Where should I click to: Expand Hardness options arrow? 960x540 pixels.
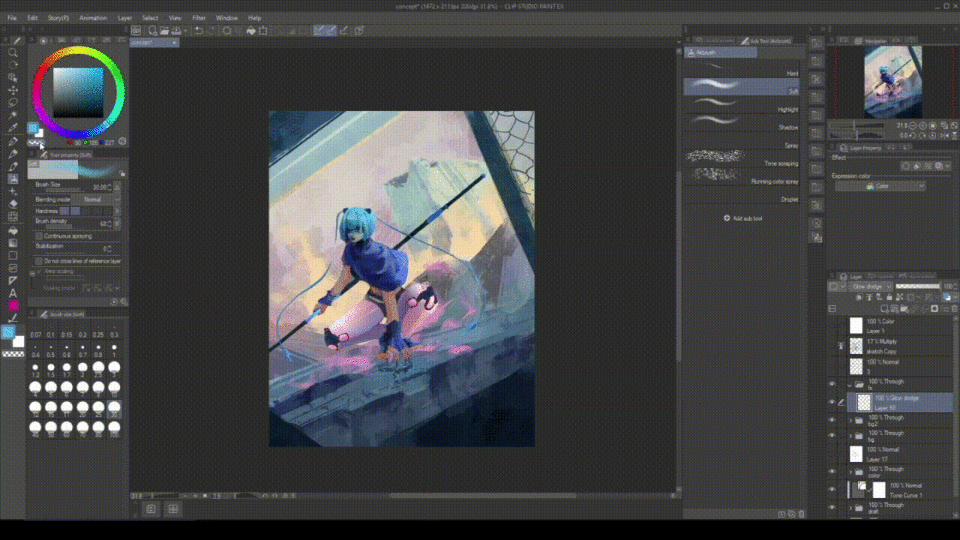pyautogui.click(x=117, y=211)
